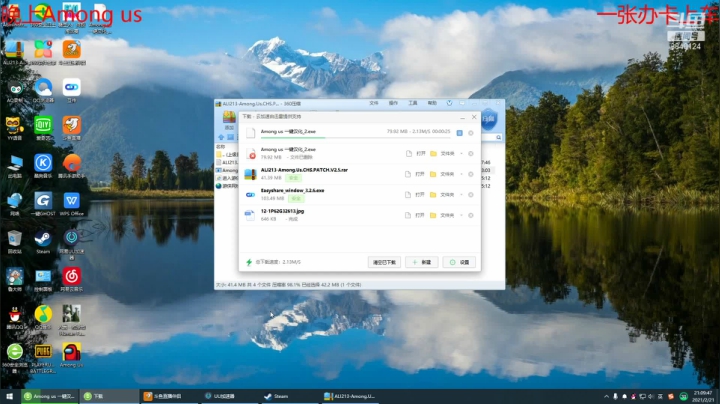
Task: Remove the 12-1P62G32613.jpg download entry
Action: click(x=471, y=215)
